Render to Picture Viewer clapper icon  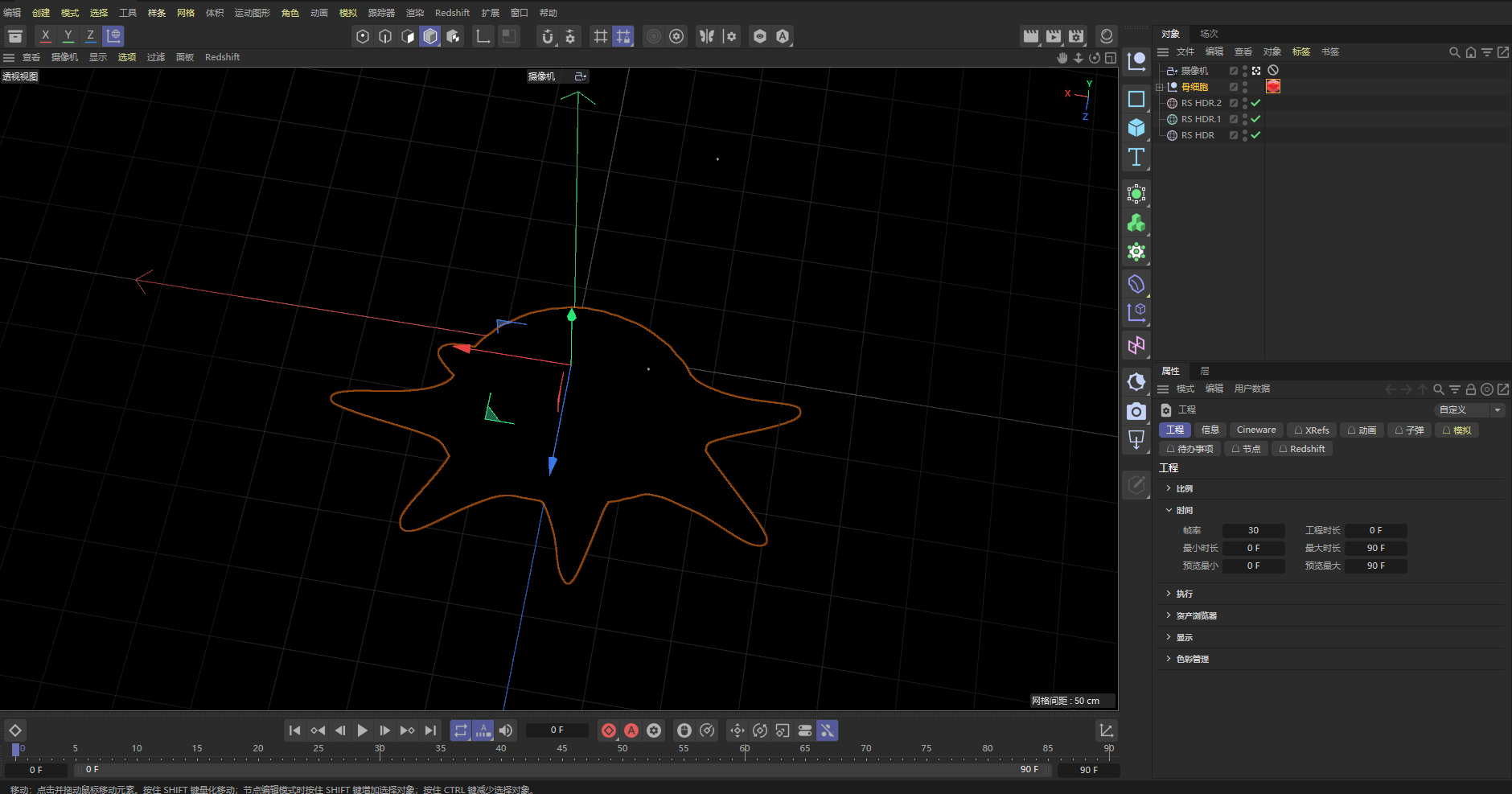(1054, 36)
